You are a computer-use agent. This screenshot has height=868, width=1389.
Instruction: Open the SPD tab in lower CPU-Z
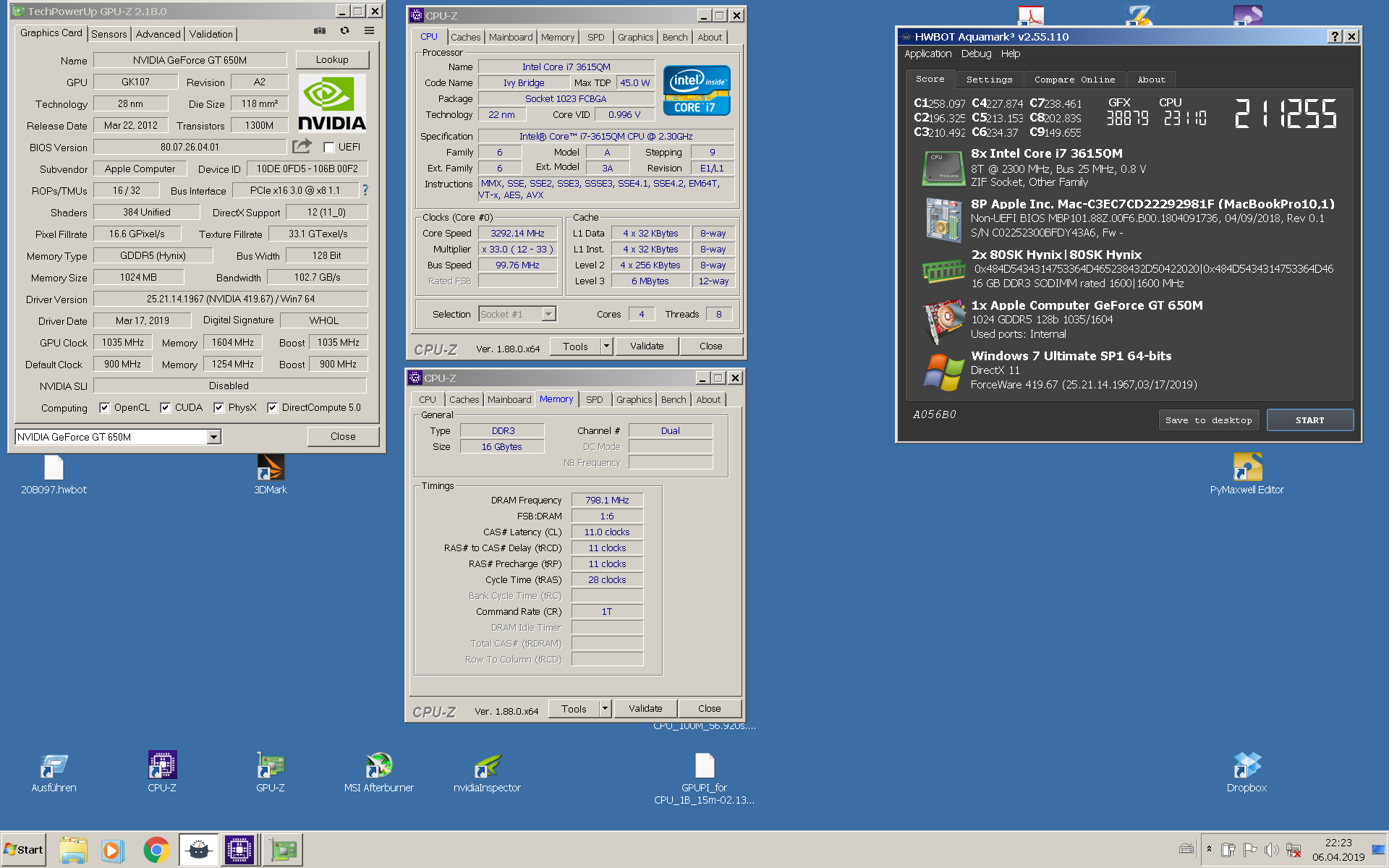coord(594,399)
